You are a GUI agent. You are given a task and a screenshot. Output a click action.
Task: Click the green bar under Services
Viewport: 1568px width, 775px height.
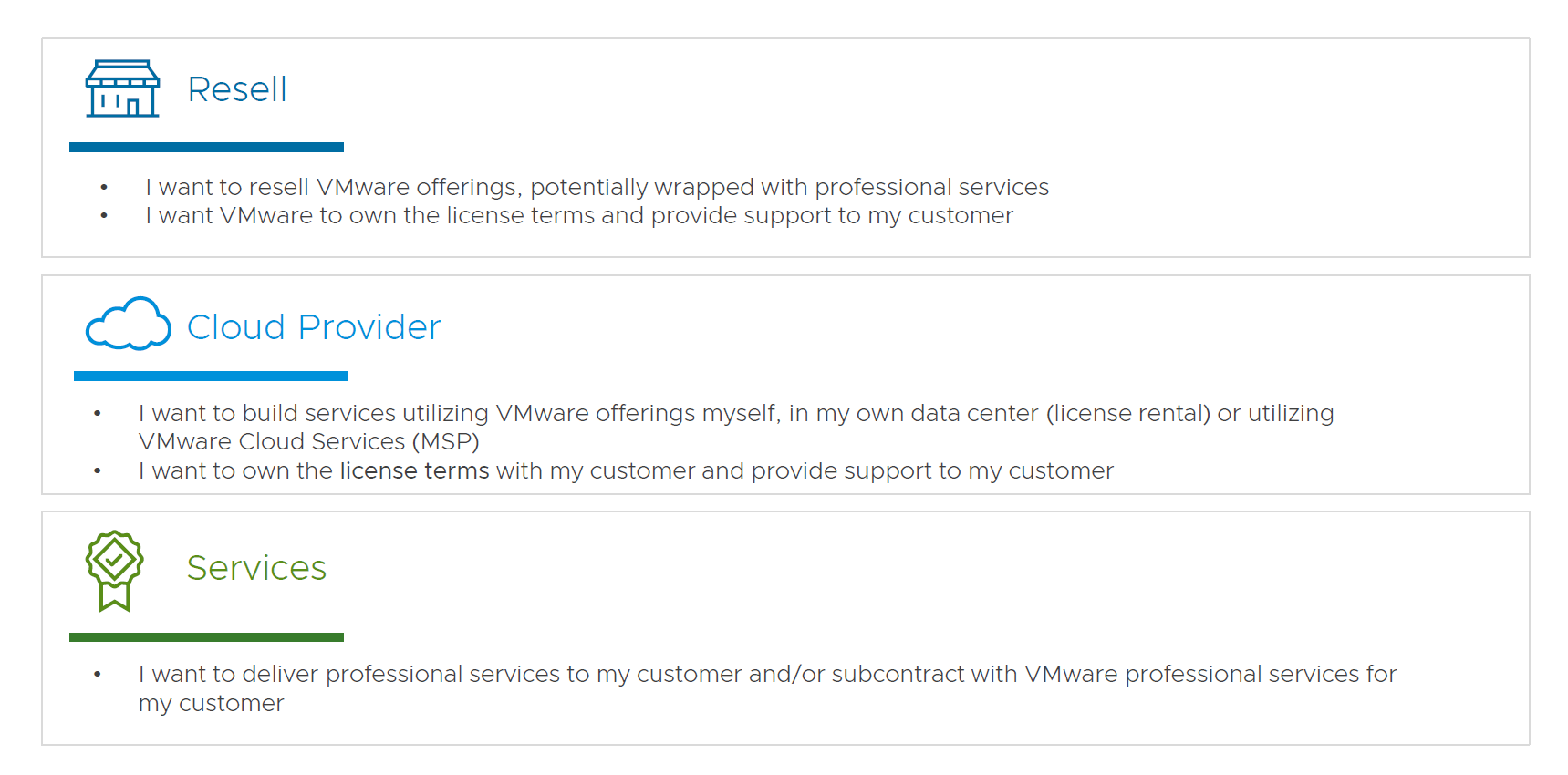click(x=206, y=637)
